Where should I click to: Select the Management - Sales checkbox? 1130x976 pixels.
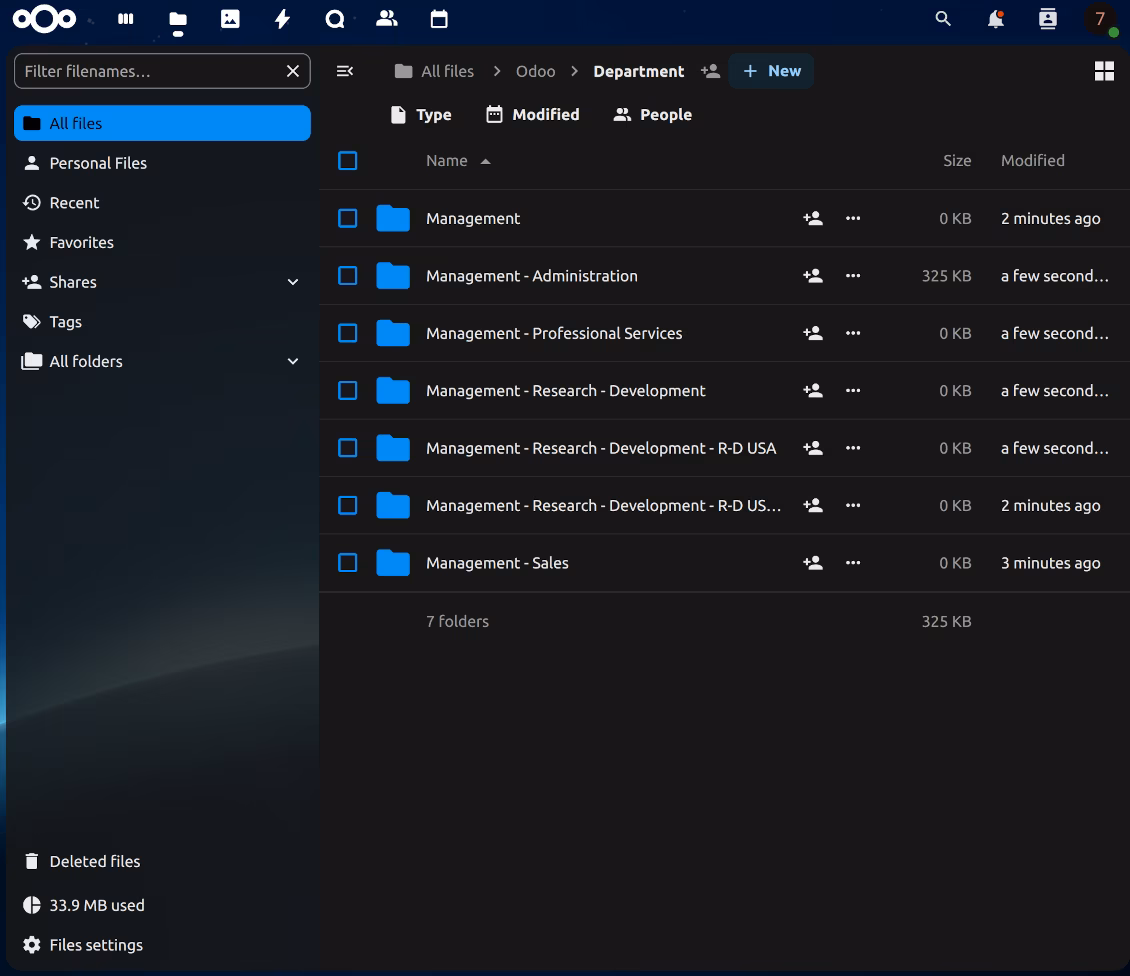coord(347,563)
